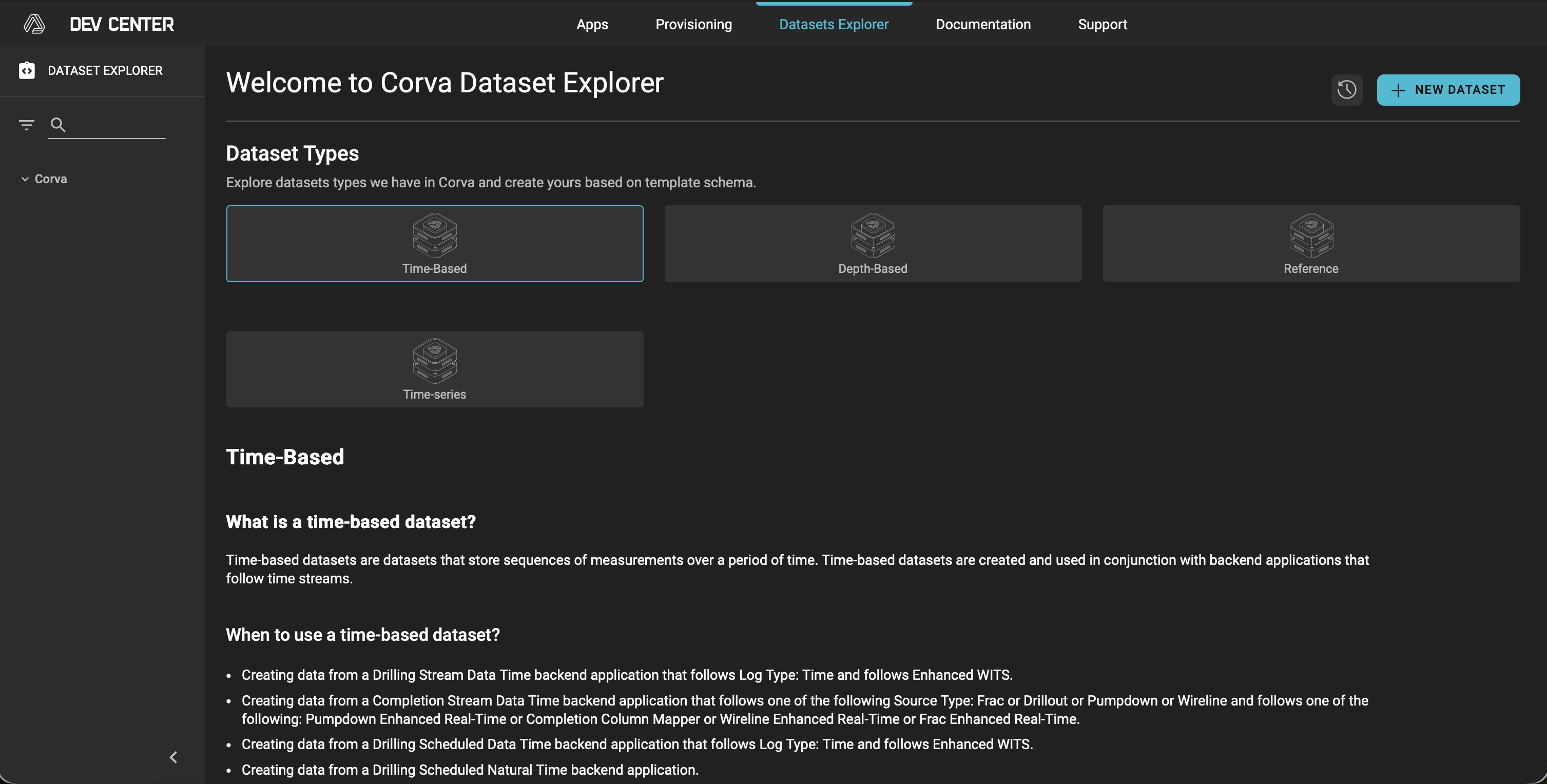Click the 'When to use a time-based dataset?' heading
Screen dimensions: 1547x784
point(363,635)
